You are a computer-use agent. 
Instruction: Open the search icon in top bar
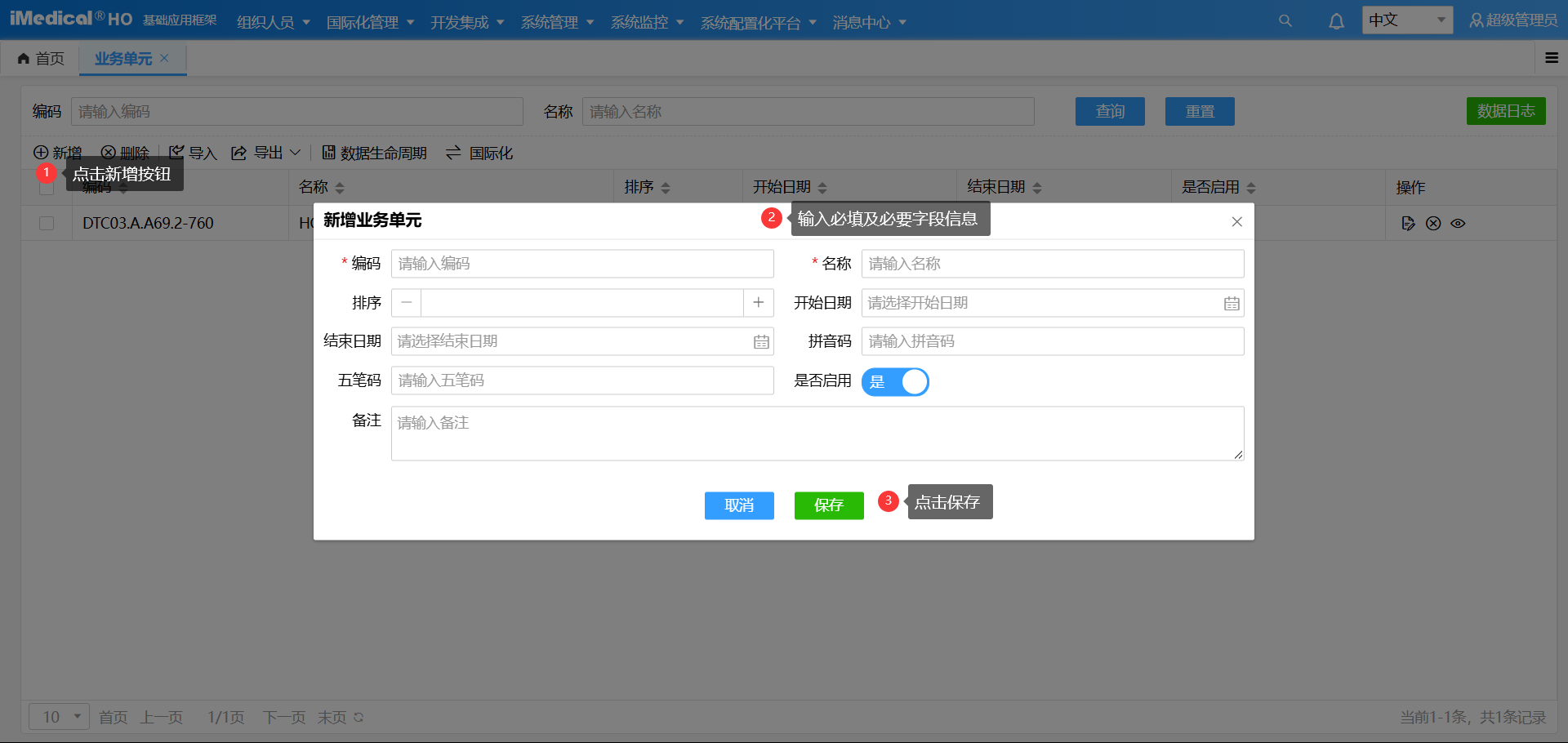tap(1285, 21)
